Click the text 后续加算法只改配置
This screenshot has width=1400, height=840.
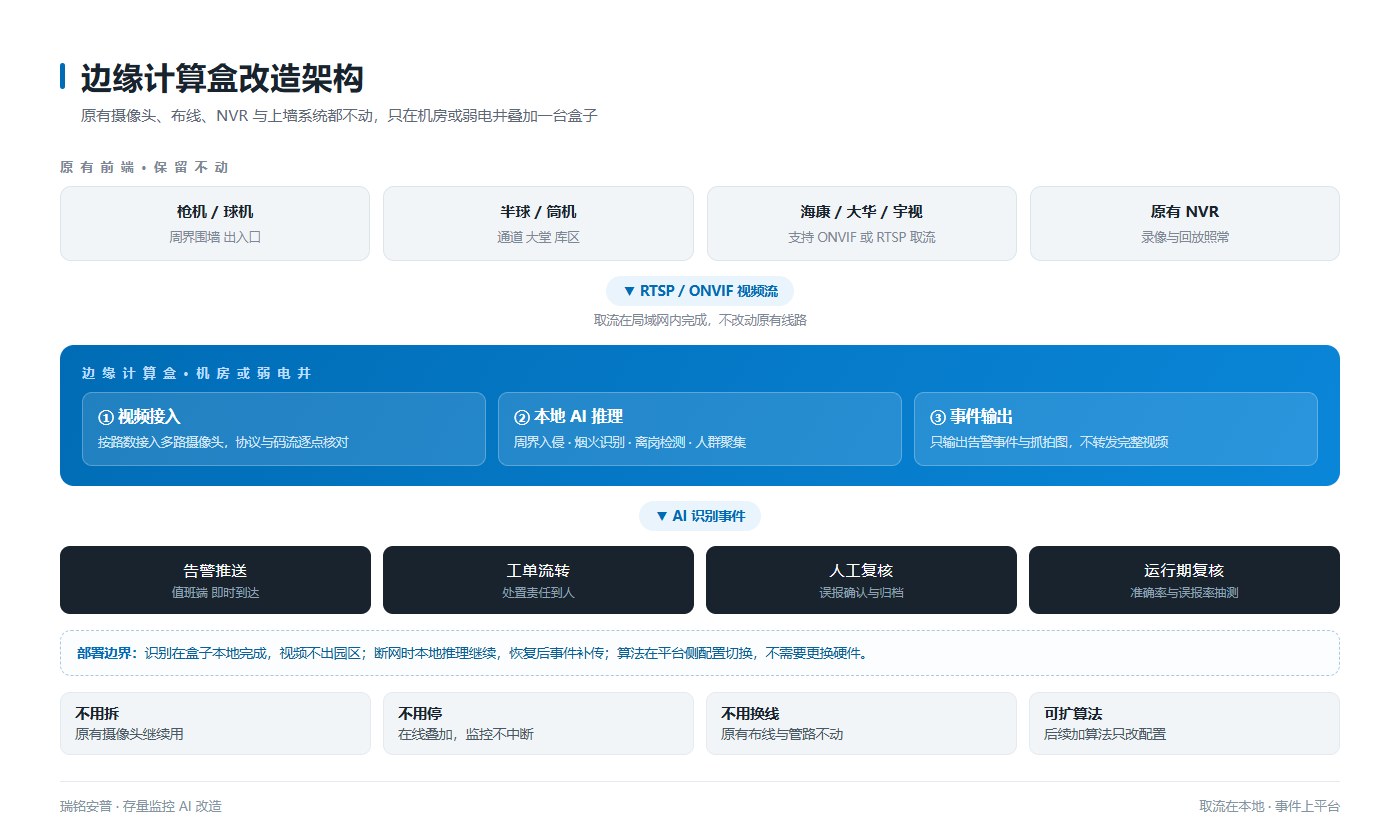click(1105, 734)
